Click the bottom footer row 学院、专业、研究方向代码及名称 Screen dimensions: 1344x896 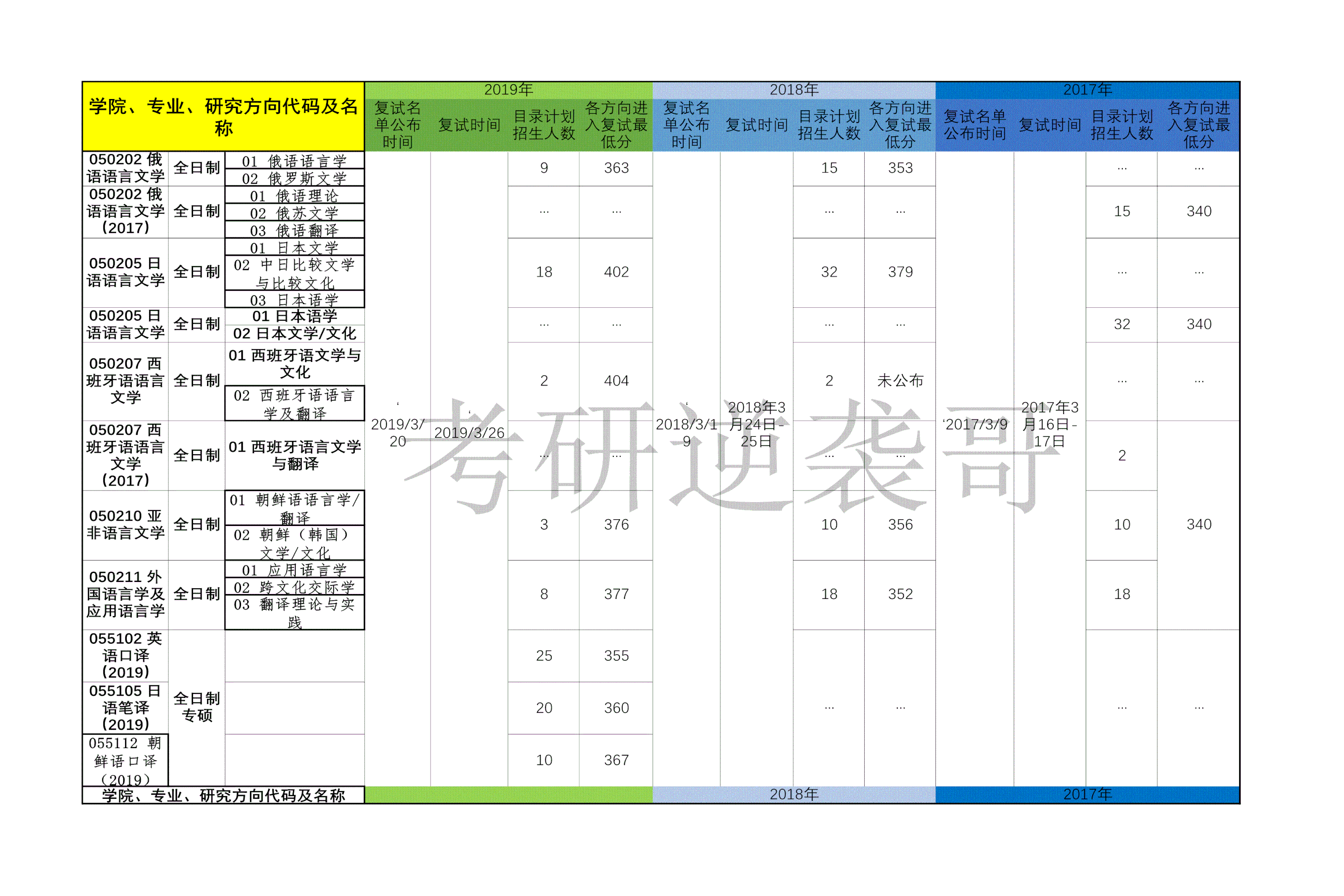pyautogui.click(x=224, y=796)
